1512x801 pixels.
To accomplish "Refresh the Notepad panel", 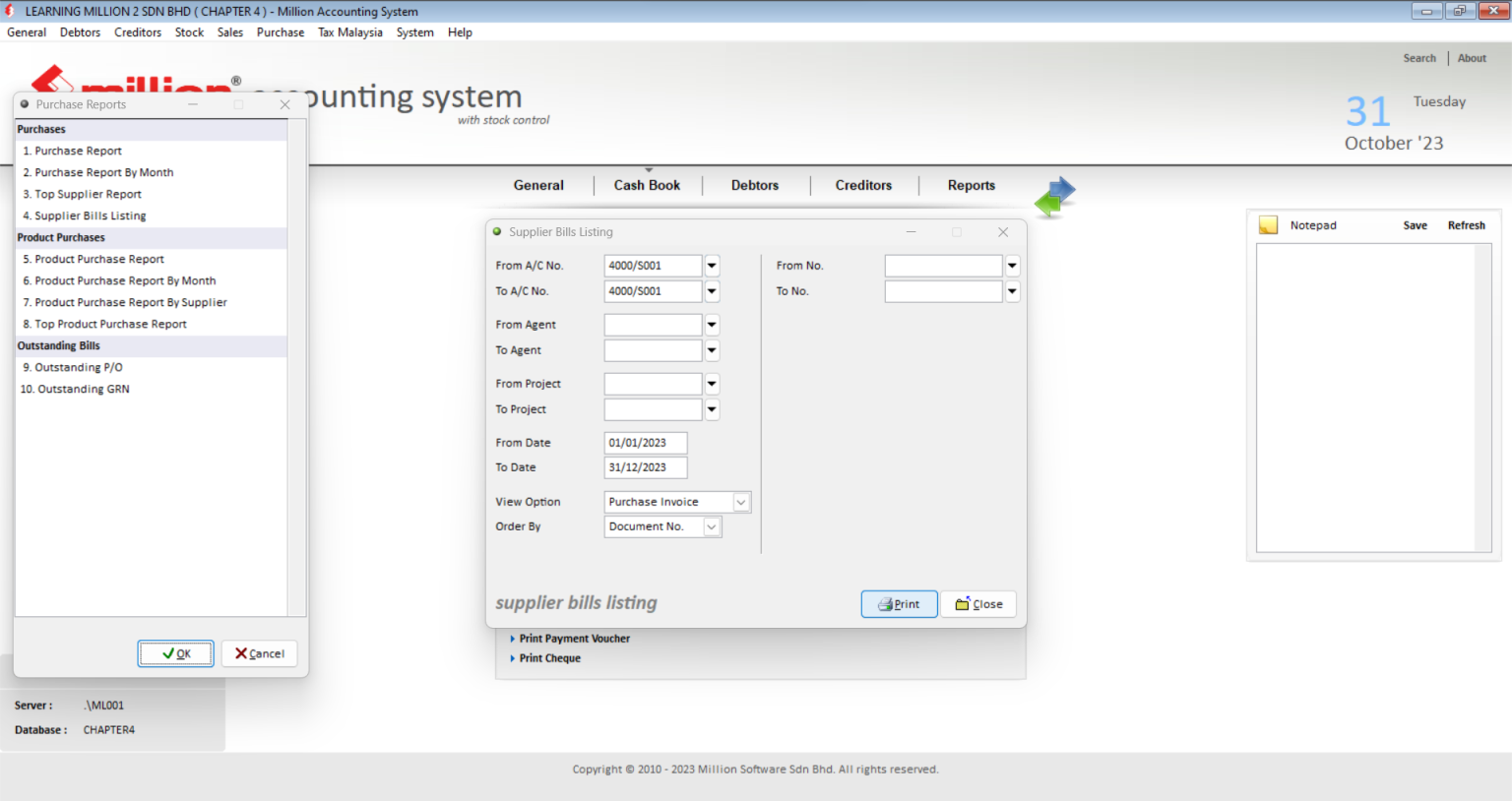I will pyautogui.click(x=1466, y=225).
